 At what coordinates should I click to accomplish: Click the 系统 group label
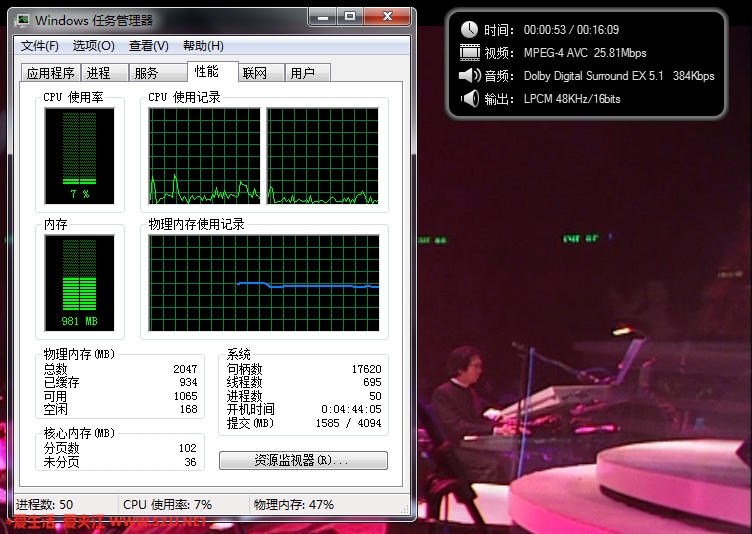click(238, 355)
